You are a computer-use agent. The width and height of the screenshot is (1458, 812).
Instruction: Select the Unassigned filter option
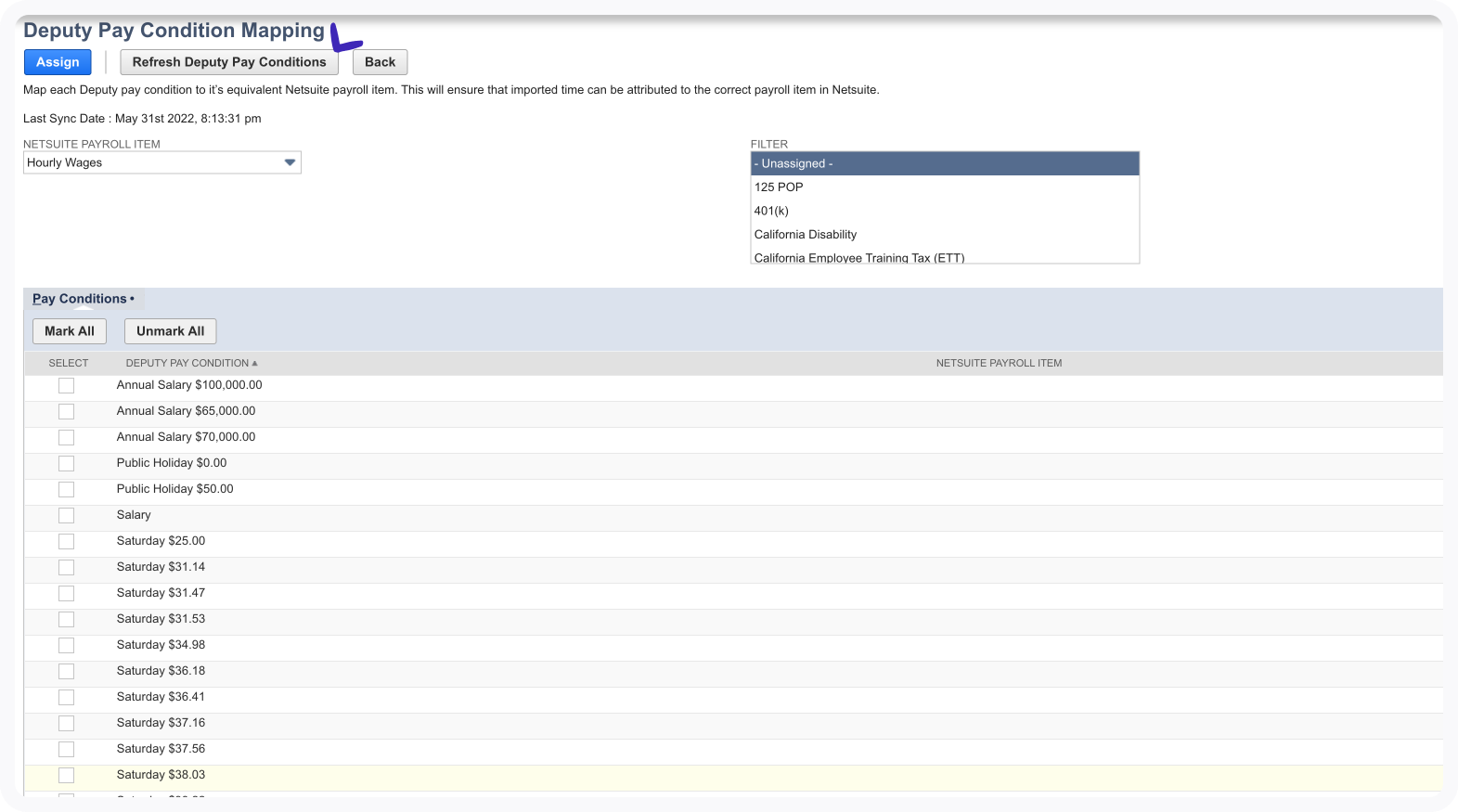[x=945, y=163]
